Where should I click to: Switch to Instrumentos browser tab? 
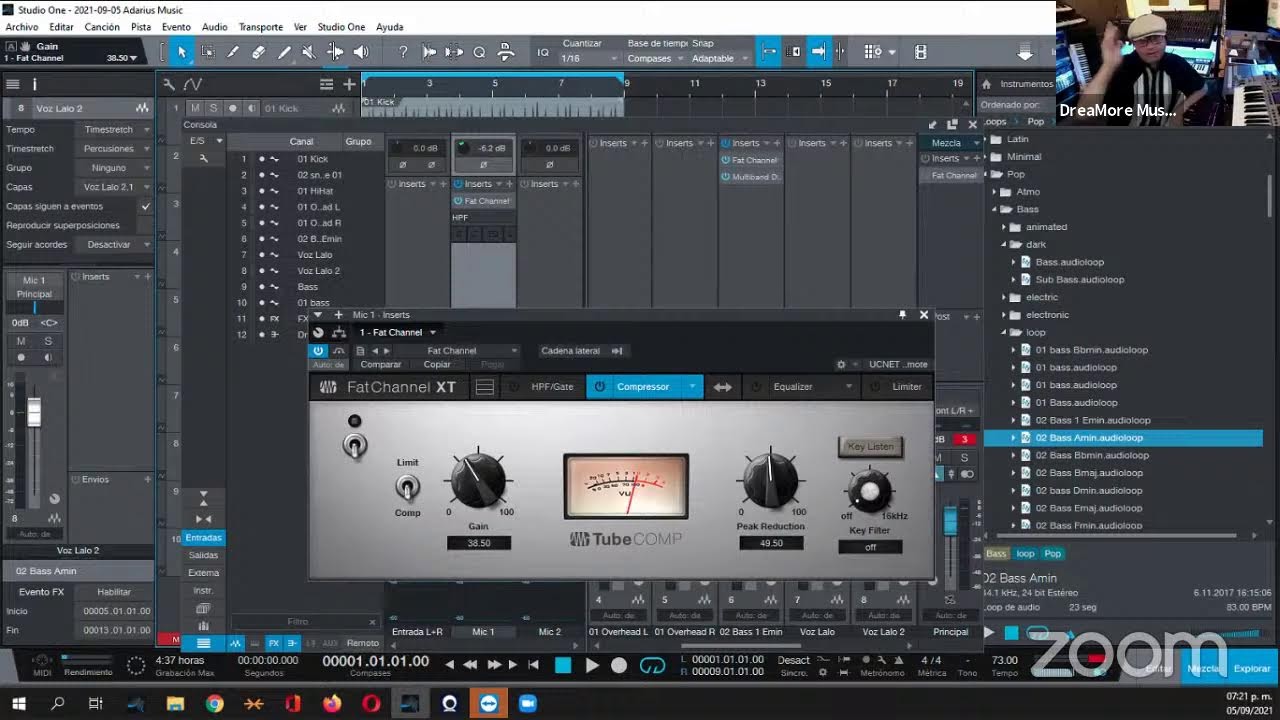(x=1026, y=84)
